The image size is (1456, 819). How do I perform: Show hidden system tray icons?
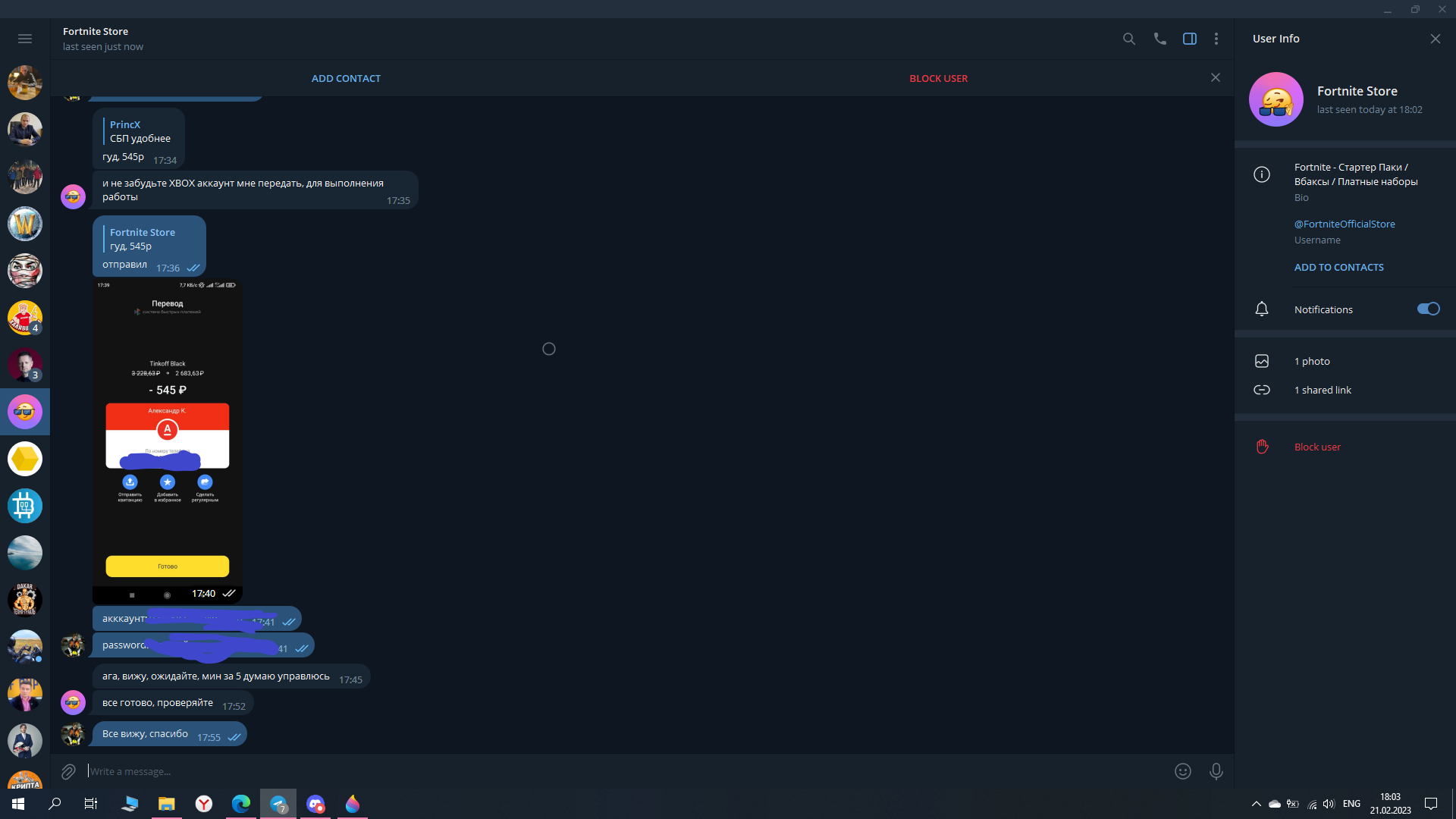click(x=1257, y=804)
